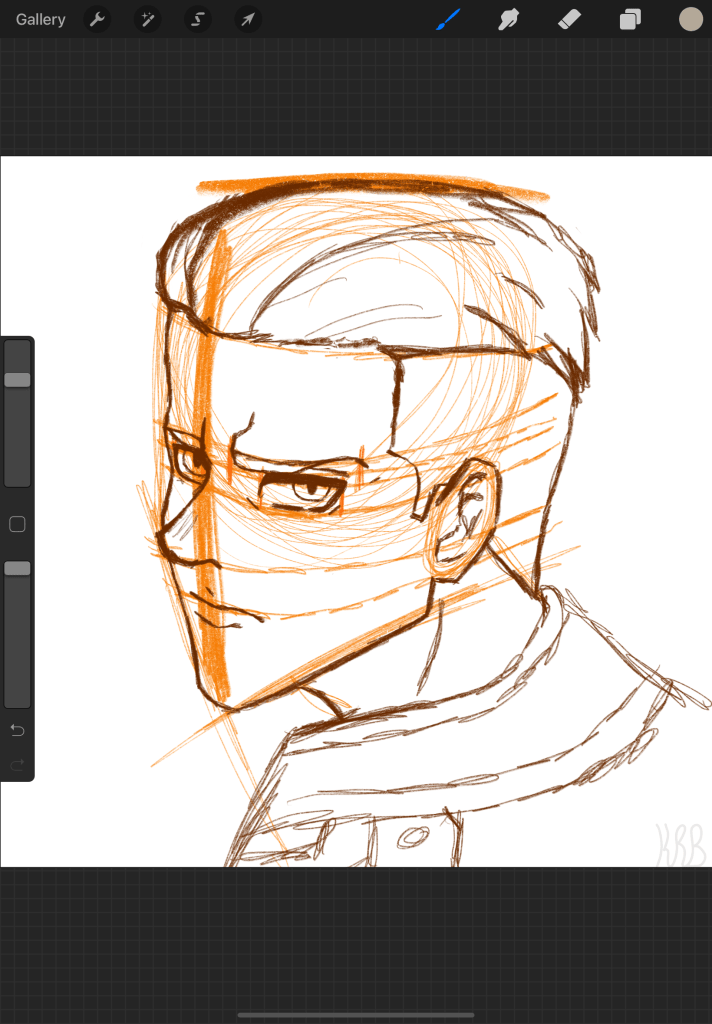712x1024 pixels.
Task: Select the Eraser tool
Action: [569, 20]
